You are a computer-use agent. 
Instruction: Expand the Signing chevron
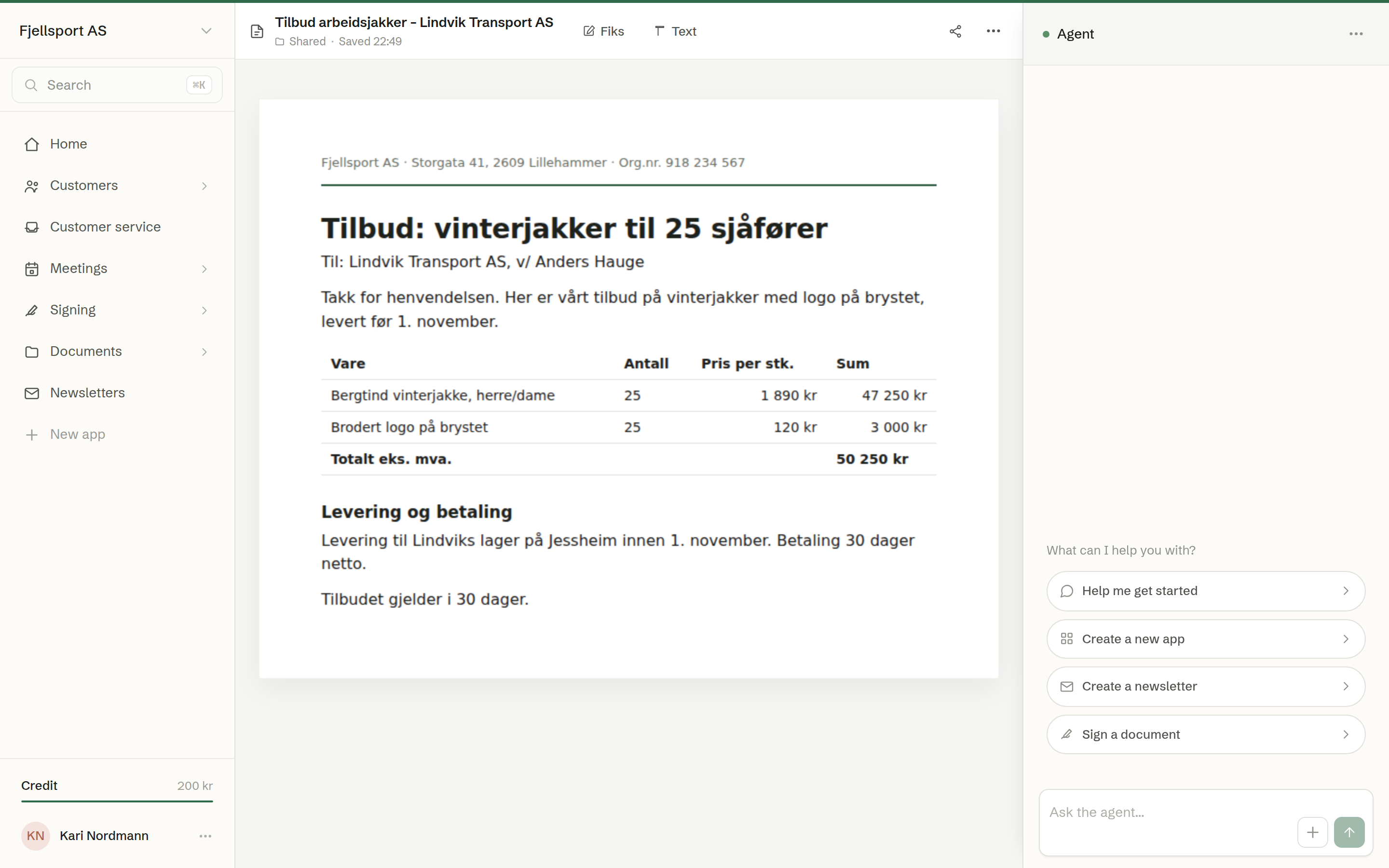[204, 311]
